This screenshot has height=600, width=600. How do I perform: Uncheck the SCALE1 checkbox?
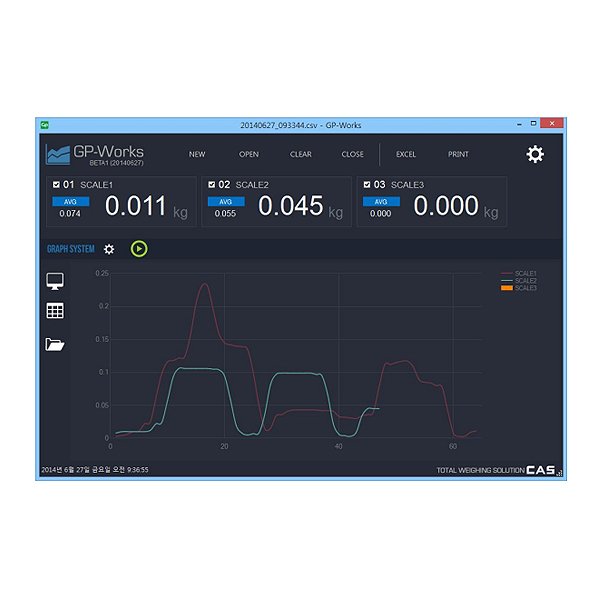[55, 185]
